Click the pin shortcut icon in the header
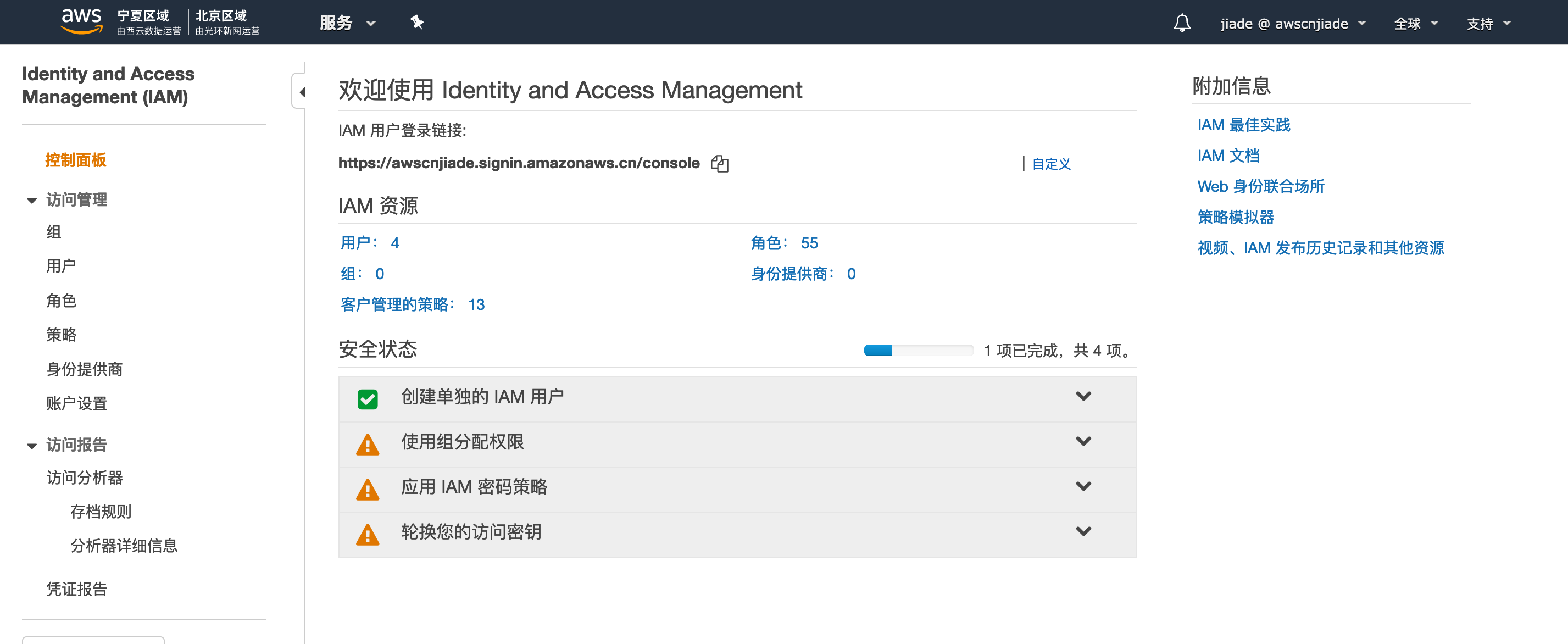 [416, 23]
